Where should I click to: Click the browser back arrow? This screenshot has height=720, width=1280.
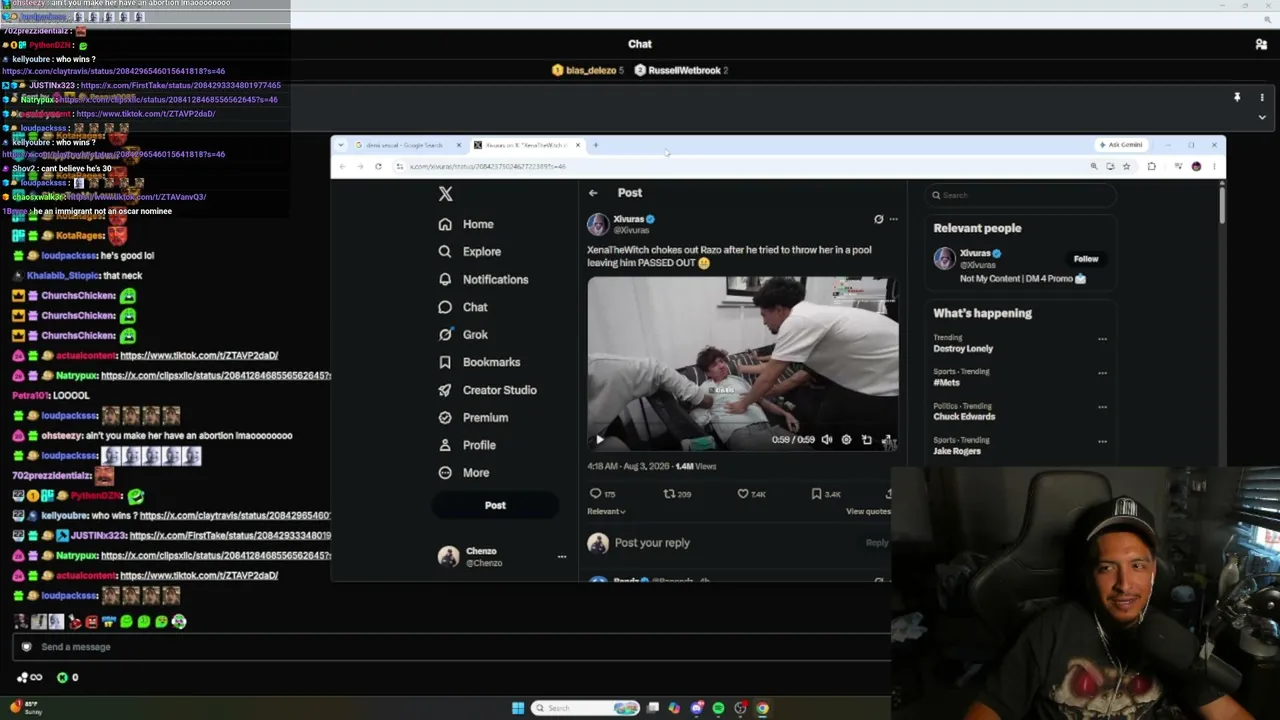pyautogui.click(x=342, y=167)
